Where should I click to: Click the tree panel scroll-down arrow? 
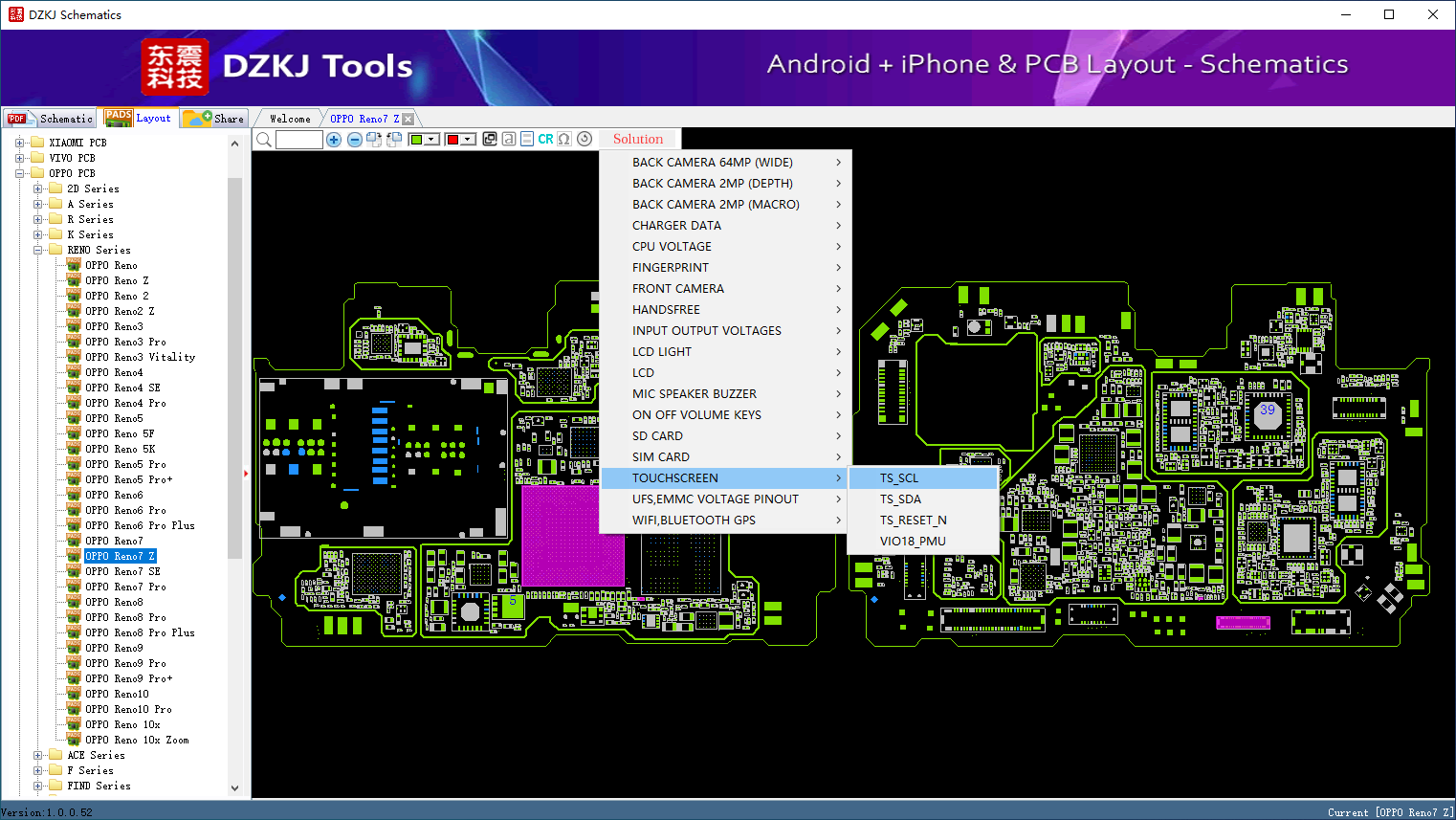(235, 788)
